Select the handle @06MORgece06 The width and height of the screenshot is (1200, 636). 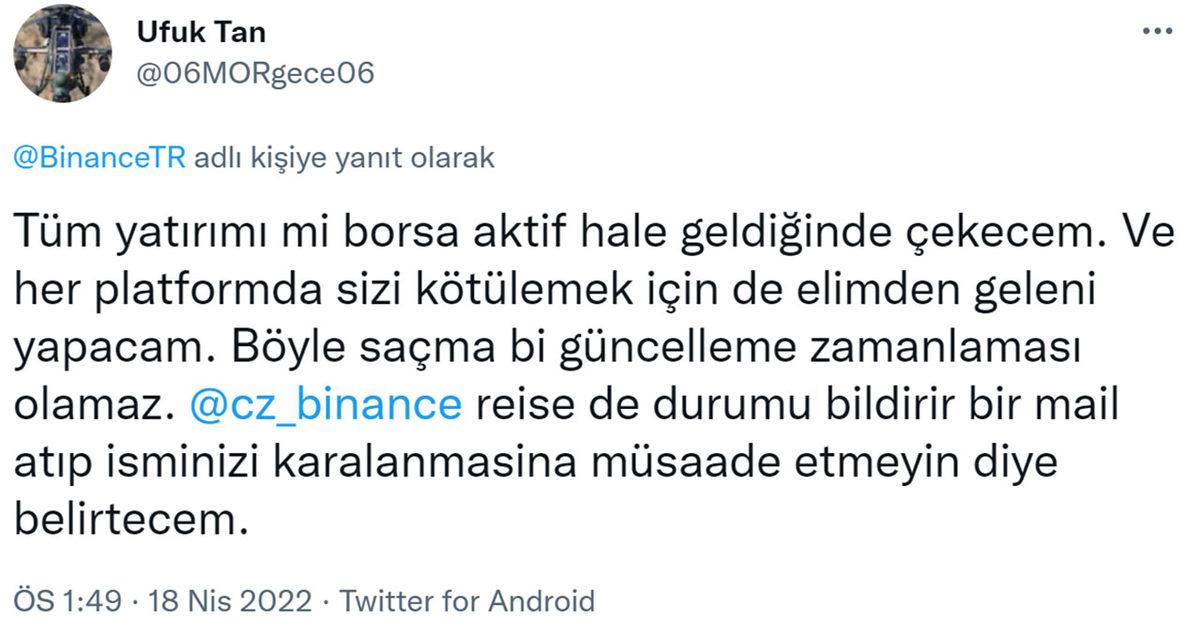click(x=254, y=72)
